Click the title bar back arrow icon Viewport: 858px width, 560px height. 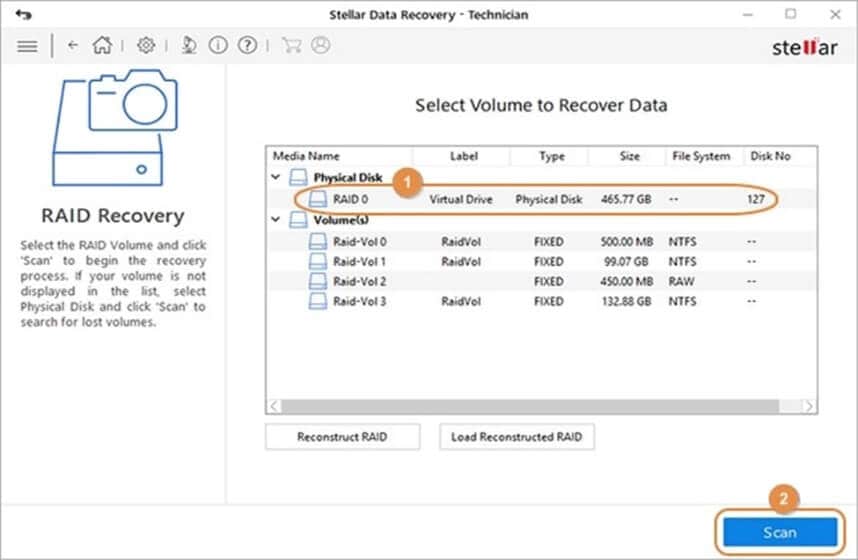click(x=23, y=14)
